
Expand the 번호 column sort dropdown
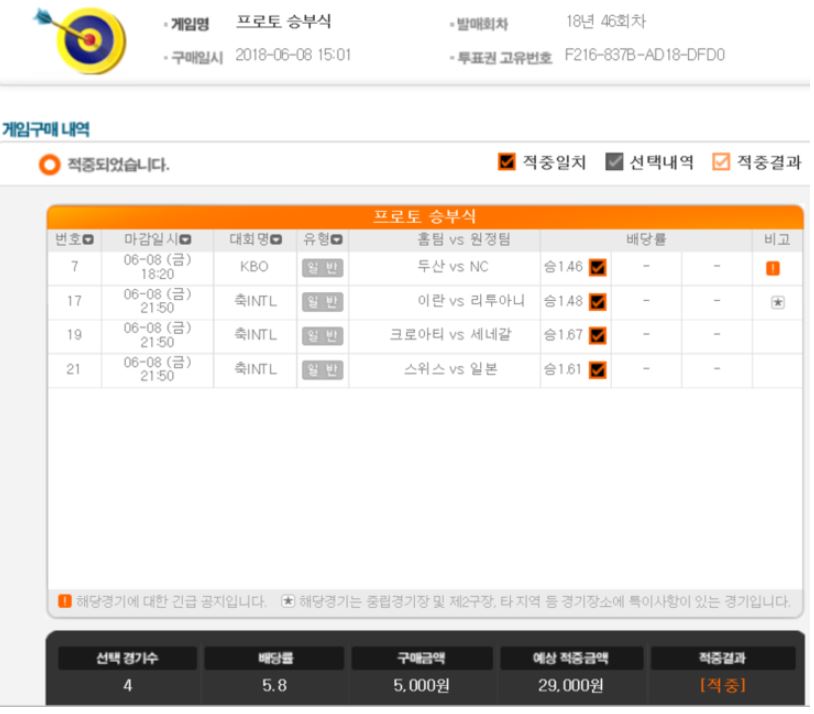click(88, 240)
